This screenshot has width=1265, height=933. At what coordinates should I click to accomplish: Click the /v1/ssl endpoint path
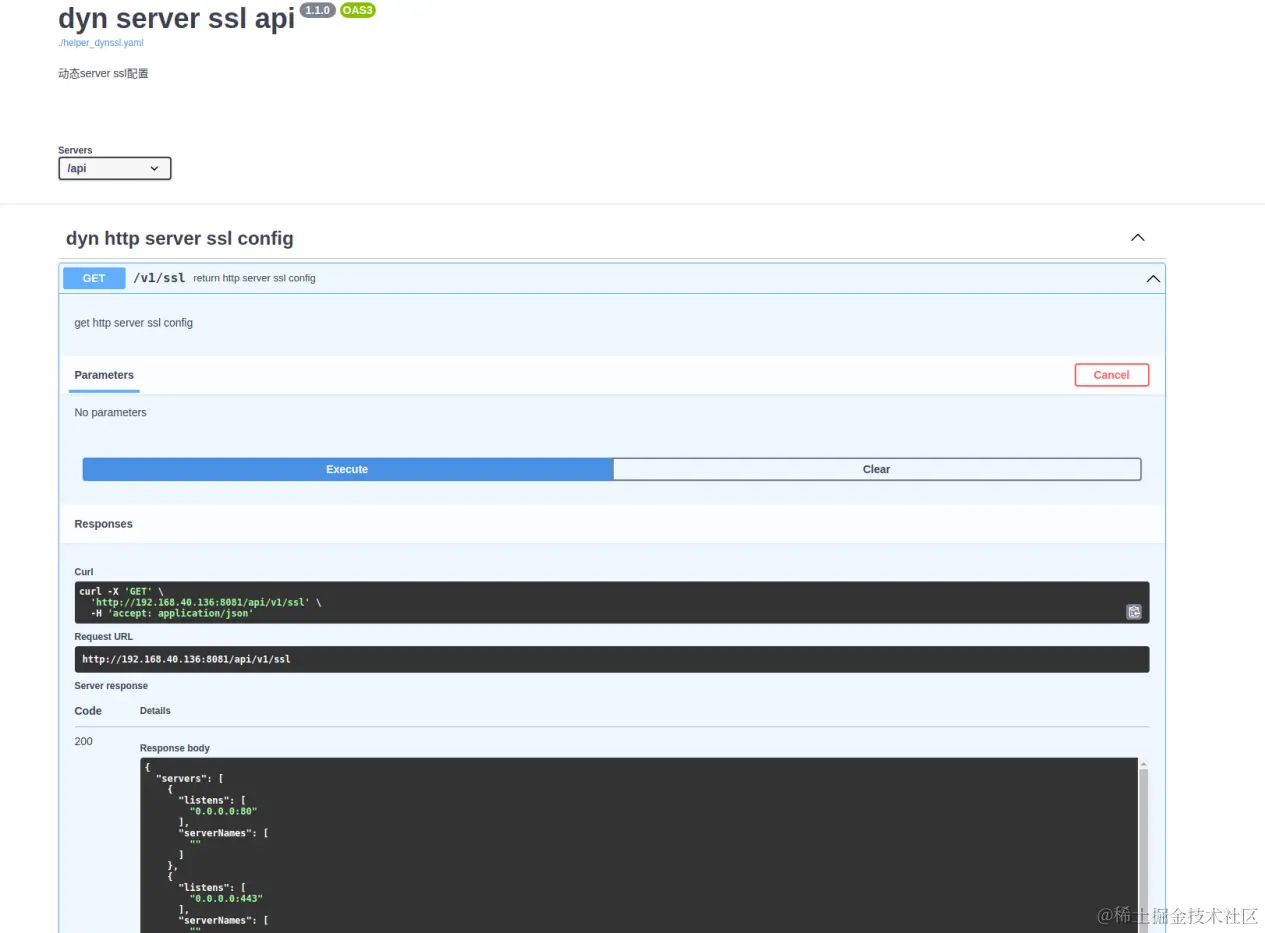[x=159, y=278]
